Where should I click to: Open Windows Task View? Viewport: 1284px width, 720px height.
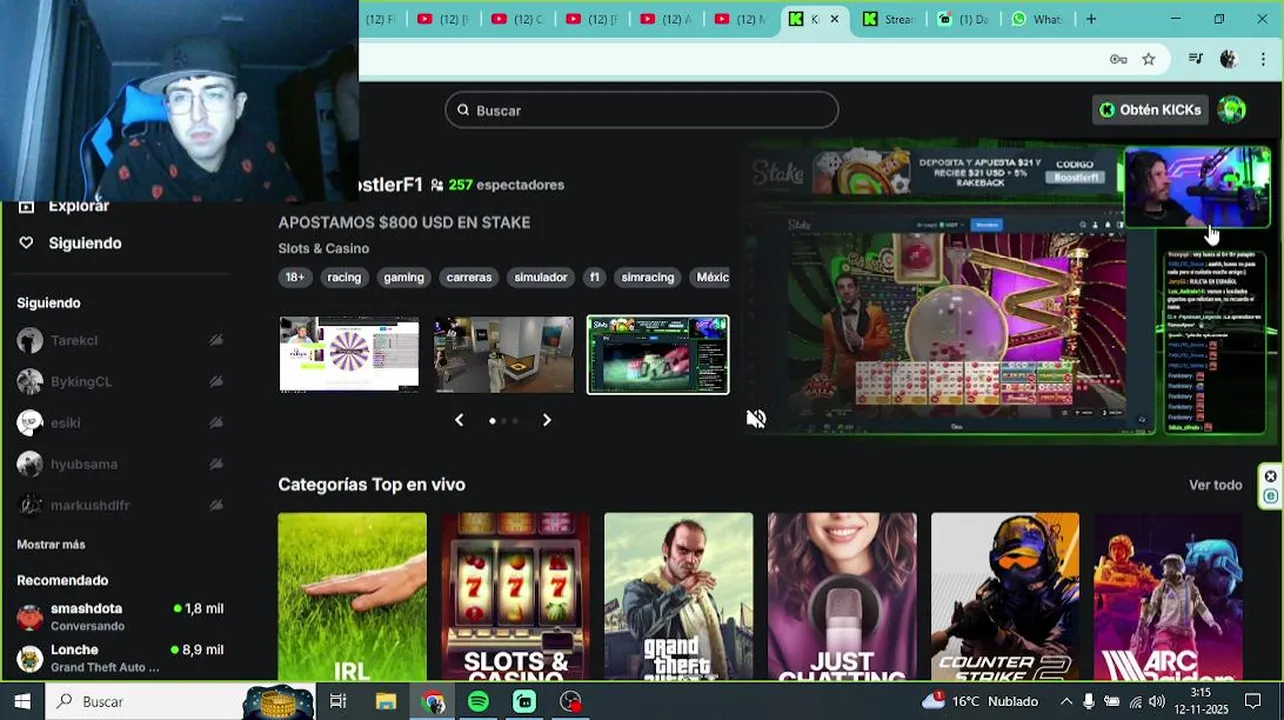[338, 701]
